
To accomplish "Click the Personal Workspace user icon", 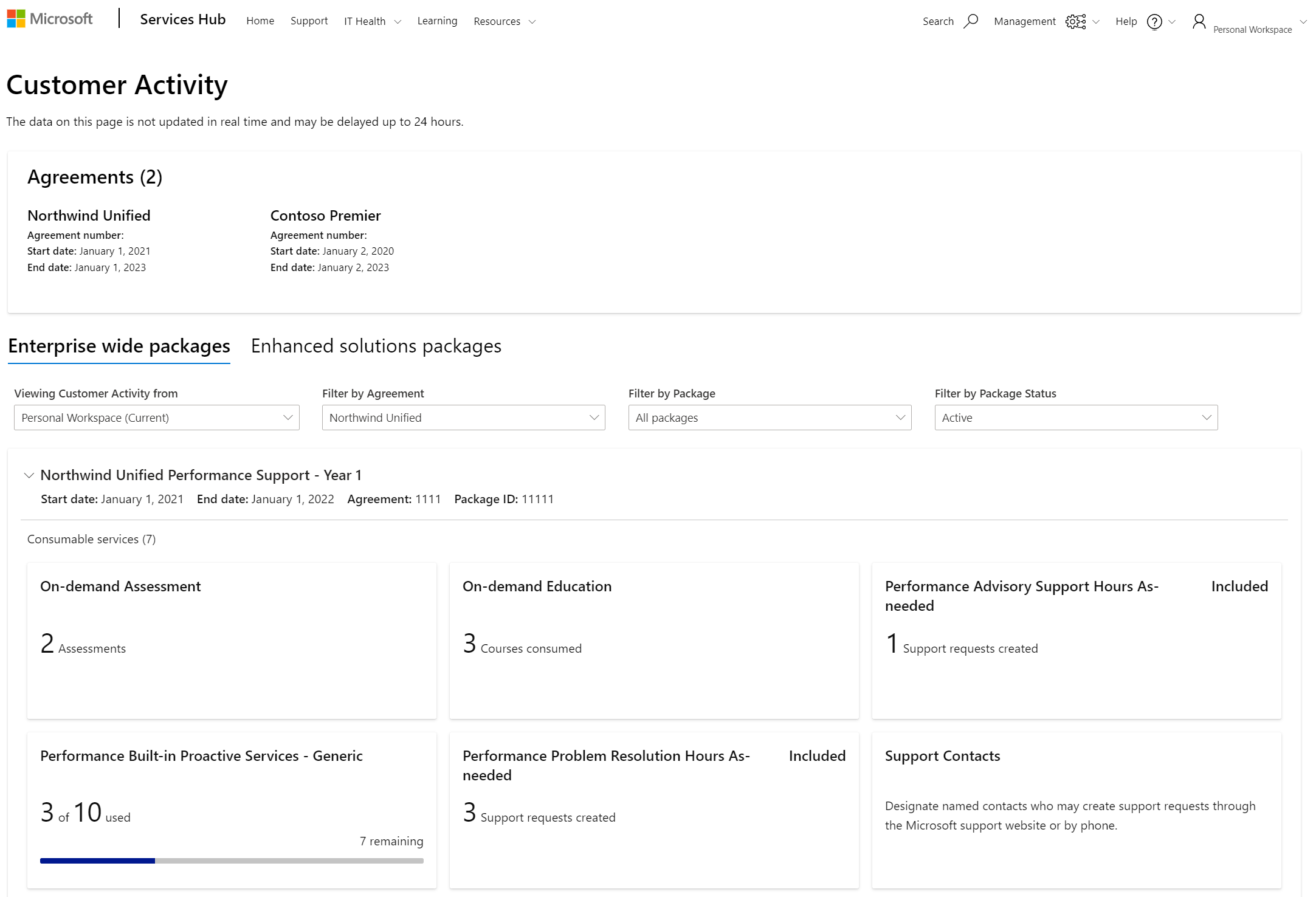I will [x=1199, y=20].
